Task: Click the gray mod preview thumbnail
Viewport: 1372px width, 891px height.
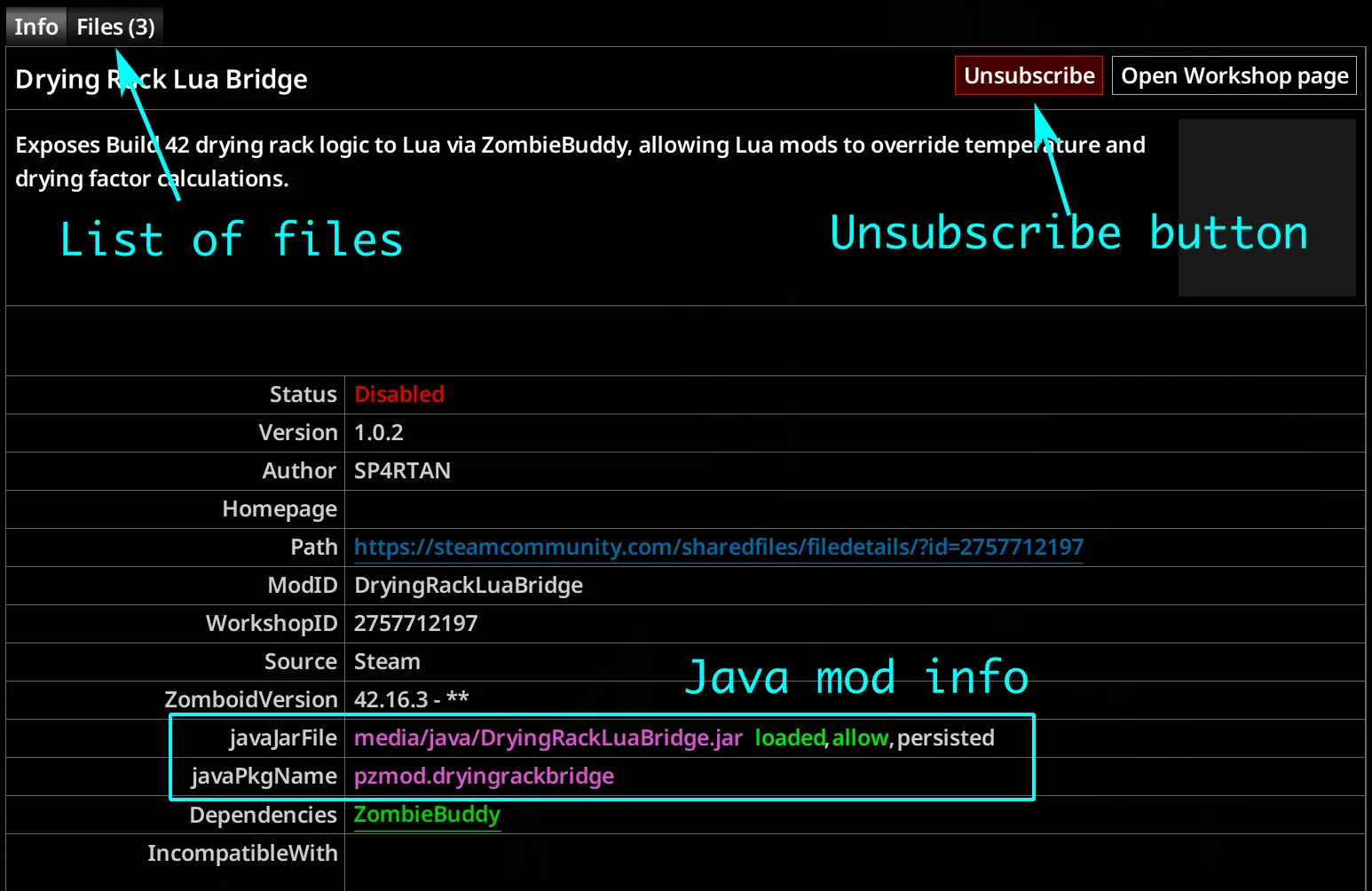Action: 1266,208
